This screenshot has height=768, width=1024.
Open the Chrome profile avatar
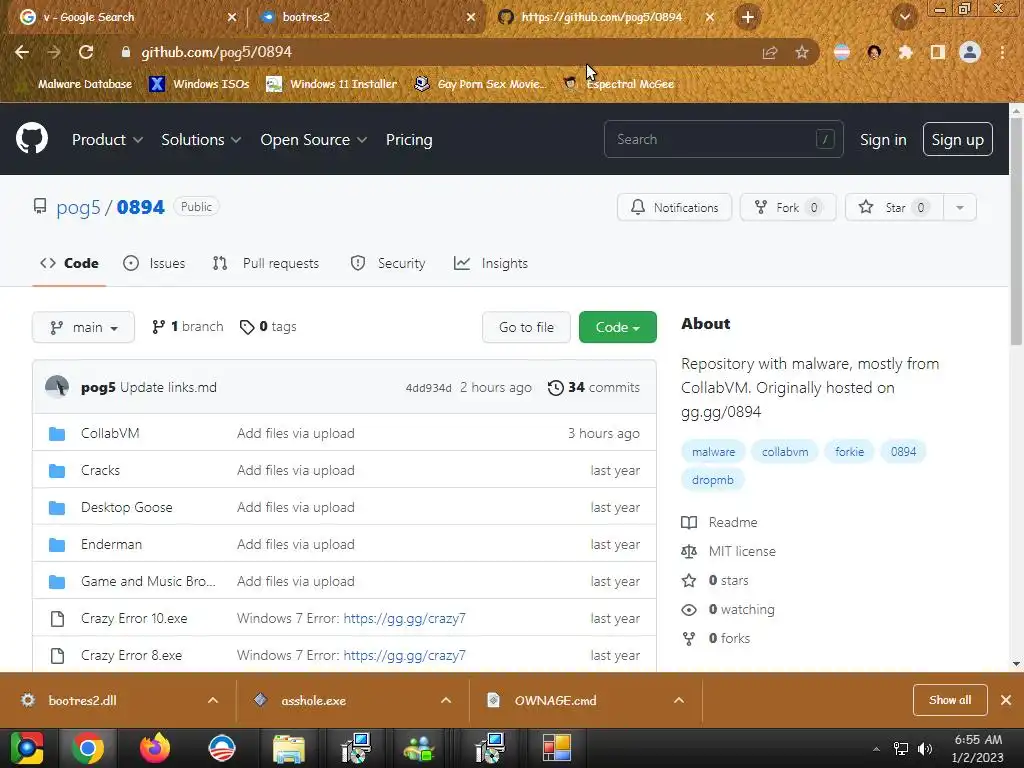970,52
